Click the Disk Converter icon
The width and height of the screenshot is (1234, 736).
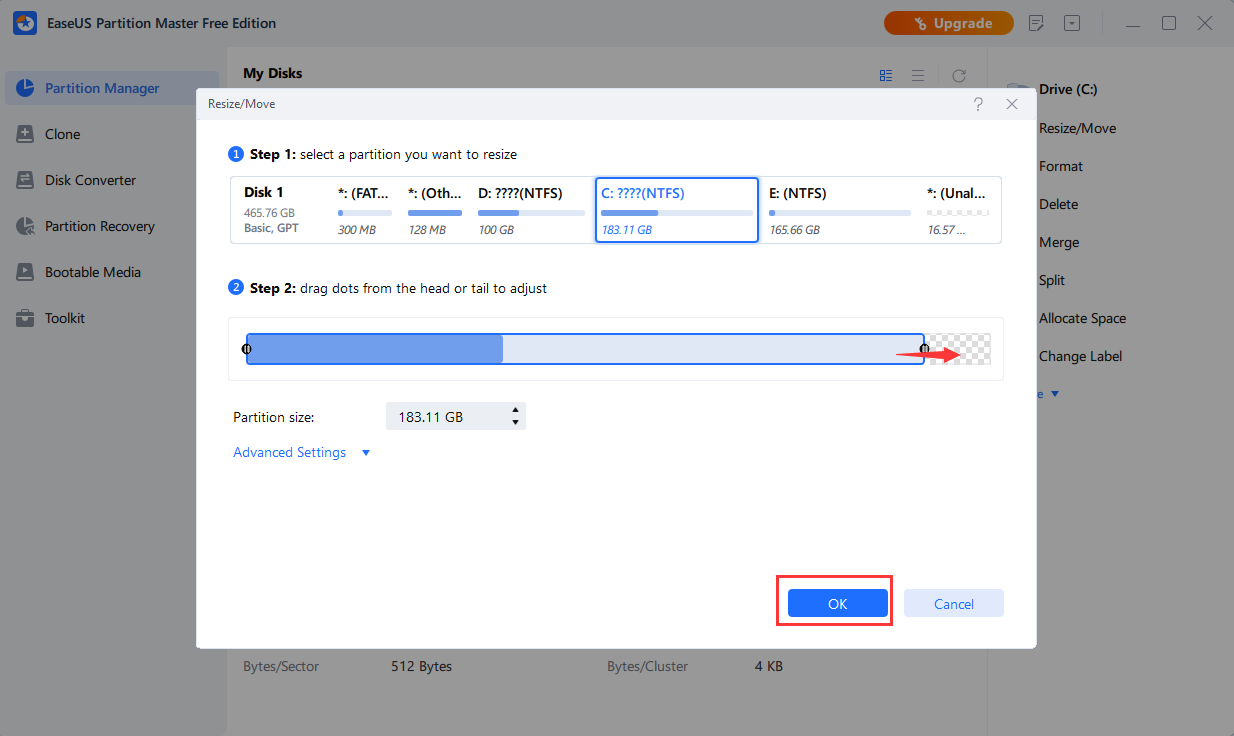pyautogui.click(x=25, y=180)
